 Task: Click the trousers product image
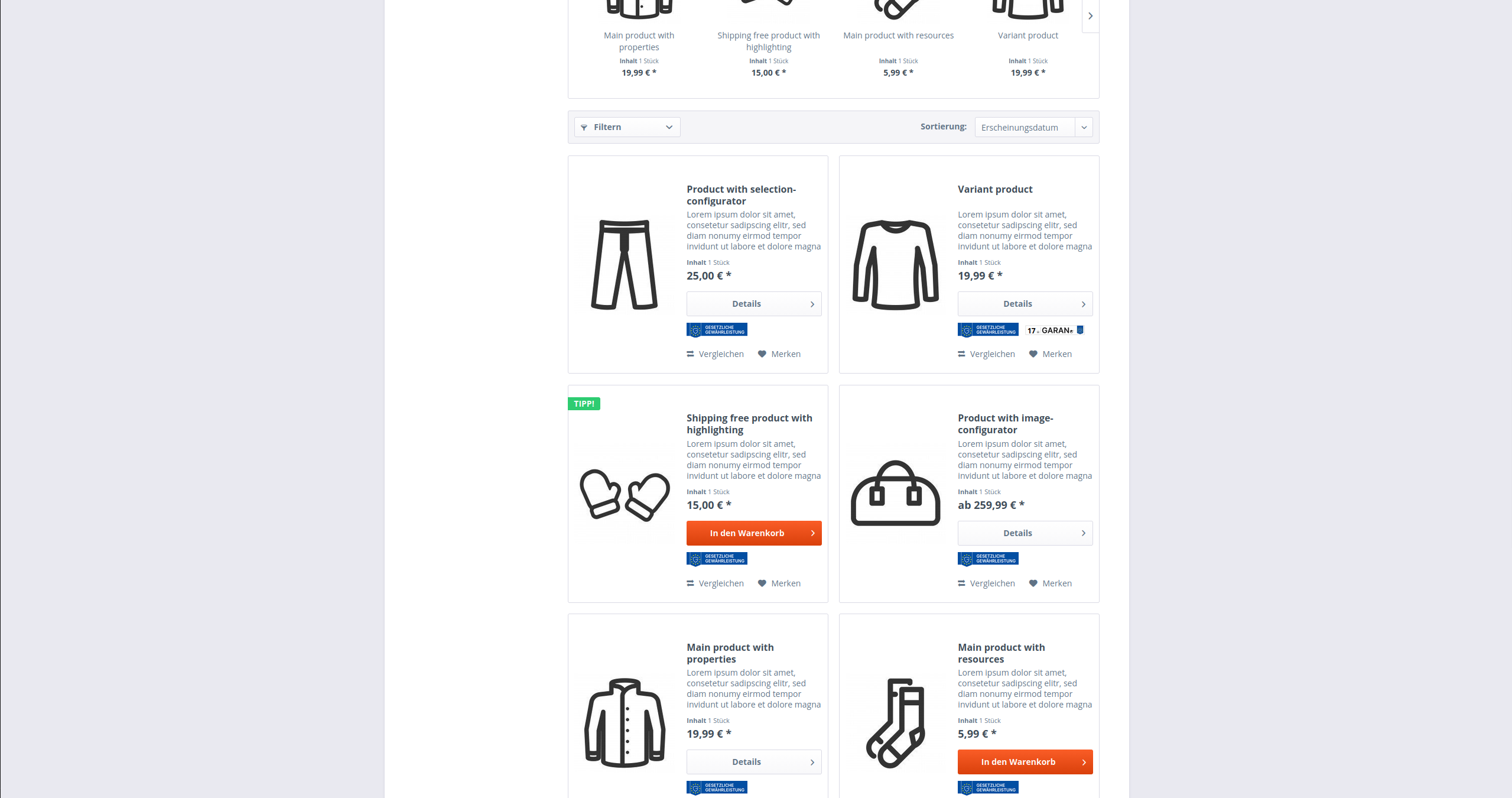(625, 264)
